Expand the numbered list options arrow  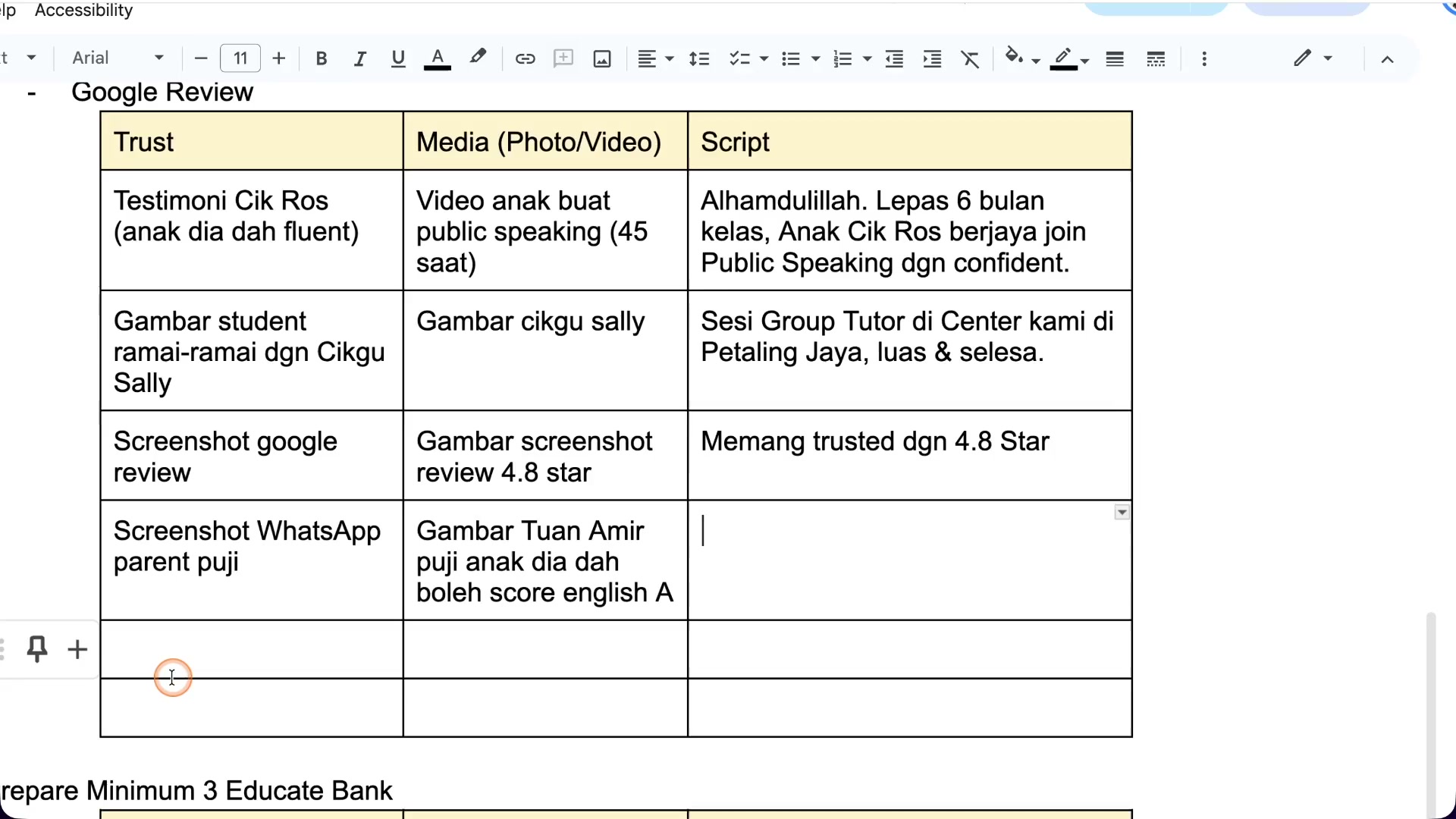pos(868,58)
